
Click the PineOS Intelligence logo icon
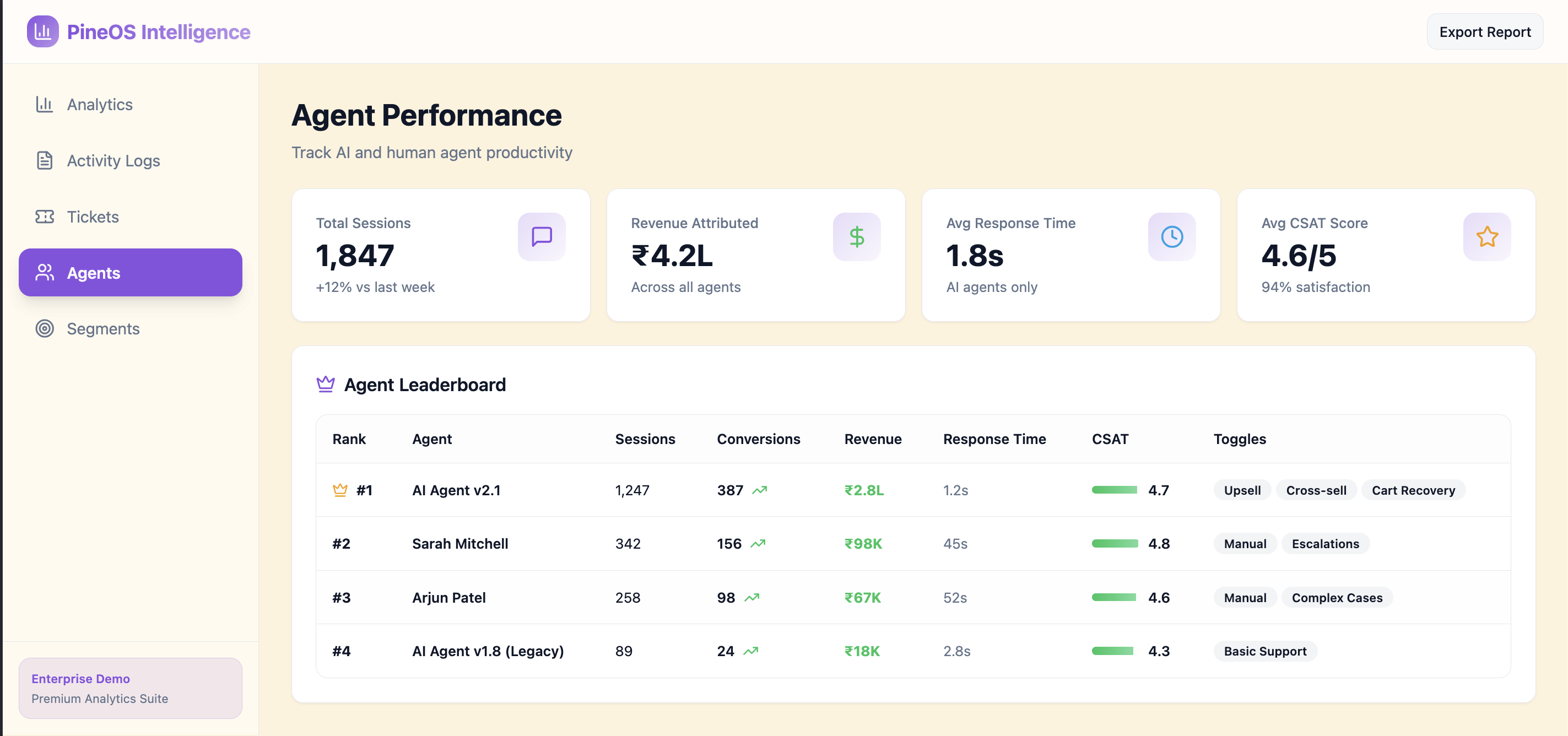click(x=42, y=31)
